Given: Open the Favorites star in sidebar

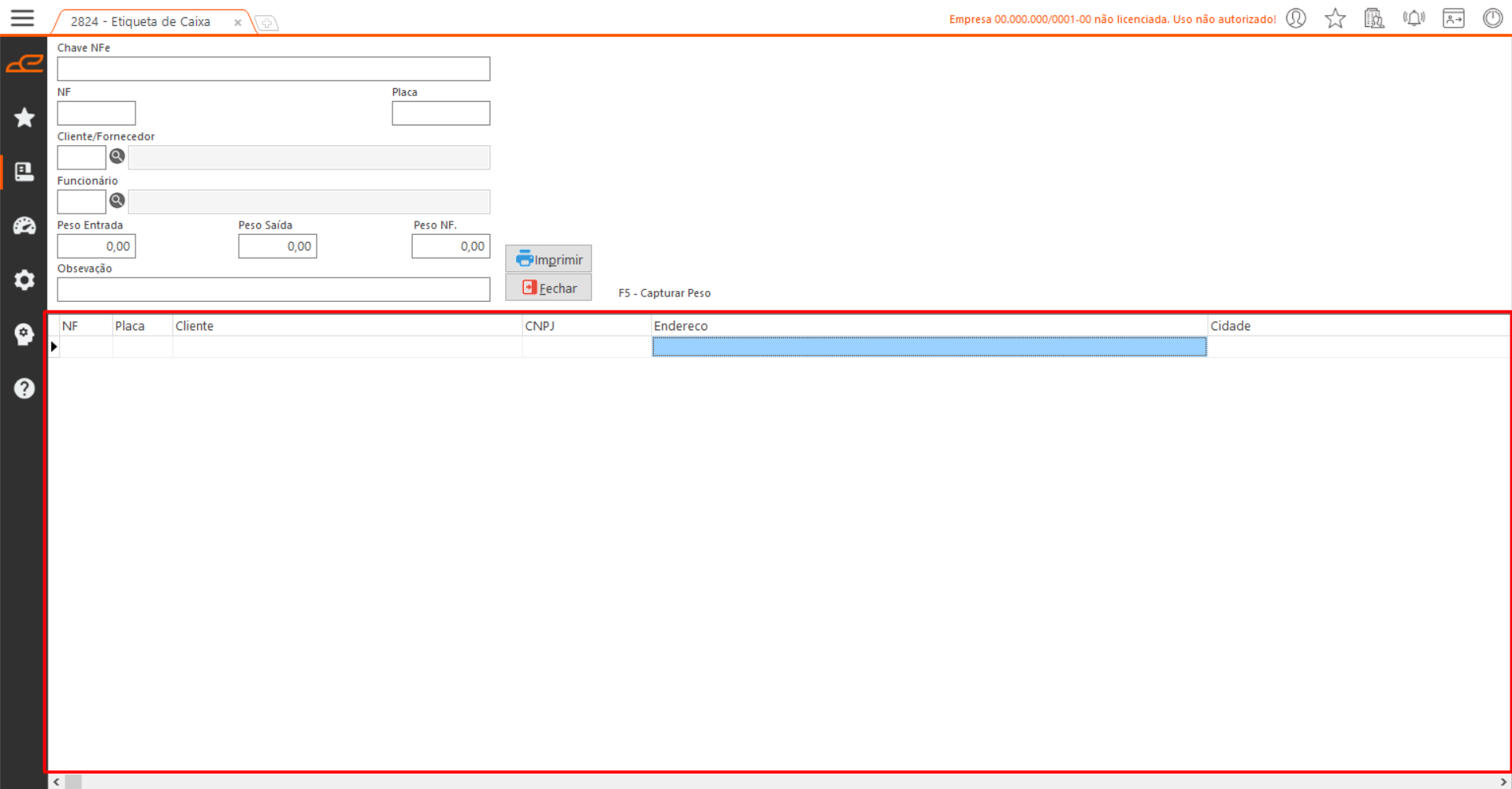Looking at the screenshot, I should 24,118.
